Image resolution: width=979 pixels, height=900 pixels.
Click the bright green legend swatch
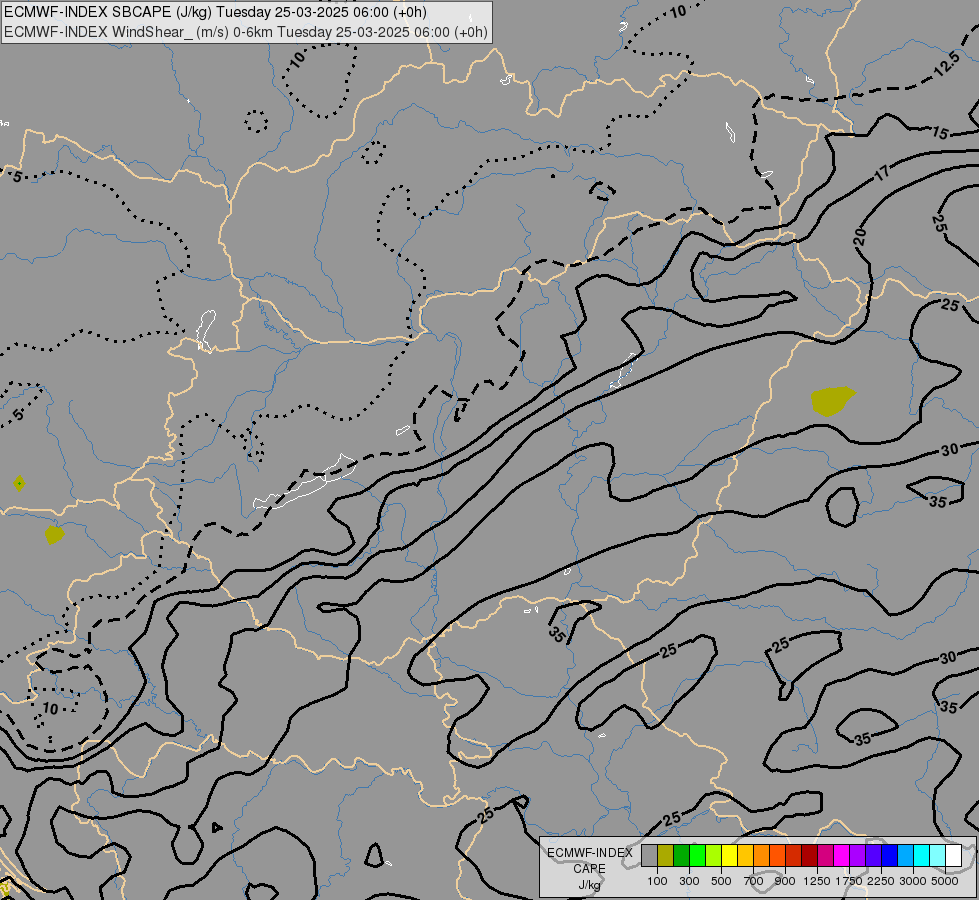coord(697,856)
